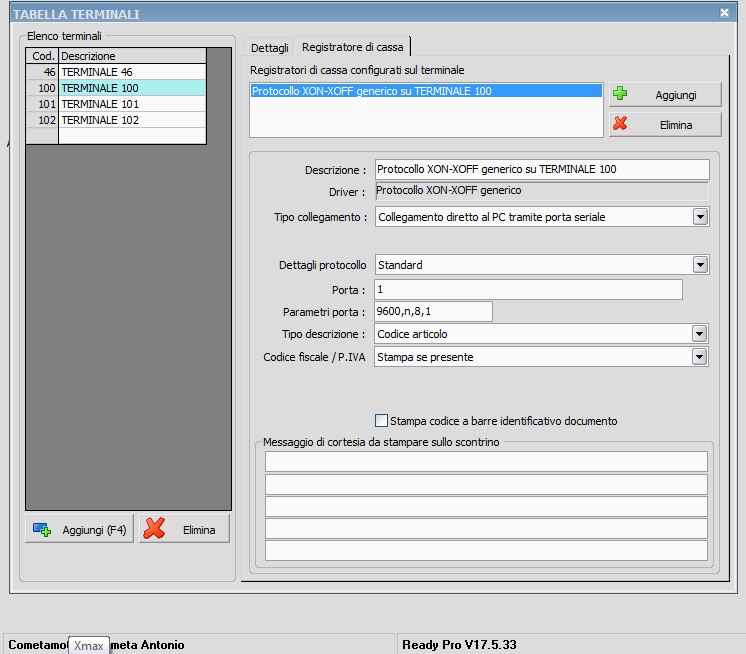This screenshot has width=746, height=654.
Task: Click the Parametri porta field
Action: (x=433, y=311)
